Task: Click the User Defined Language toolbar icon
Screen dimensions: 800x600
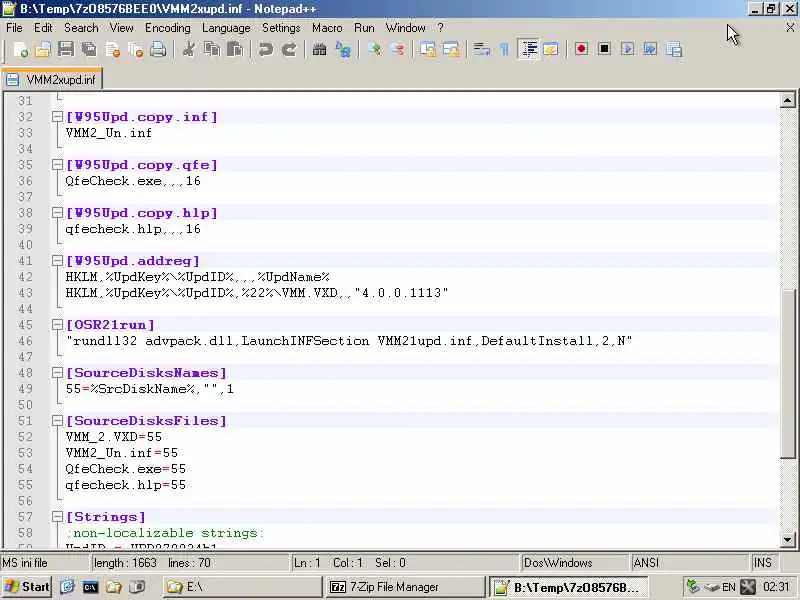Action: [551, 49]
